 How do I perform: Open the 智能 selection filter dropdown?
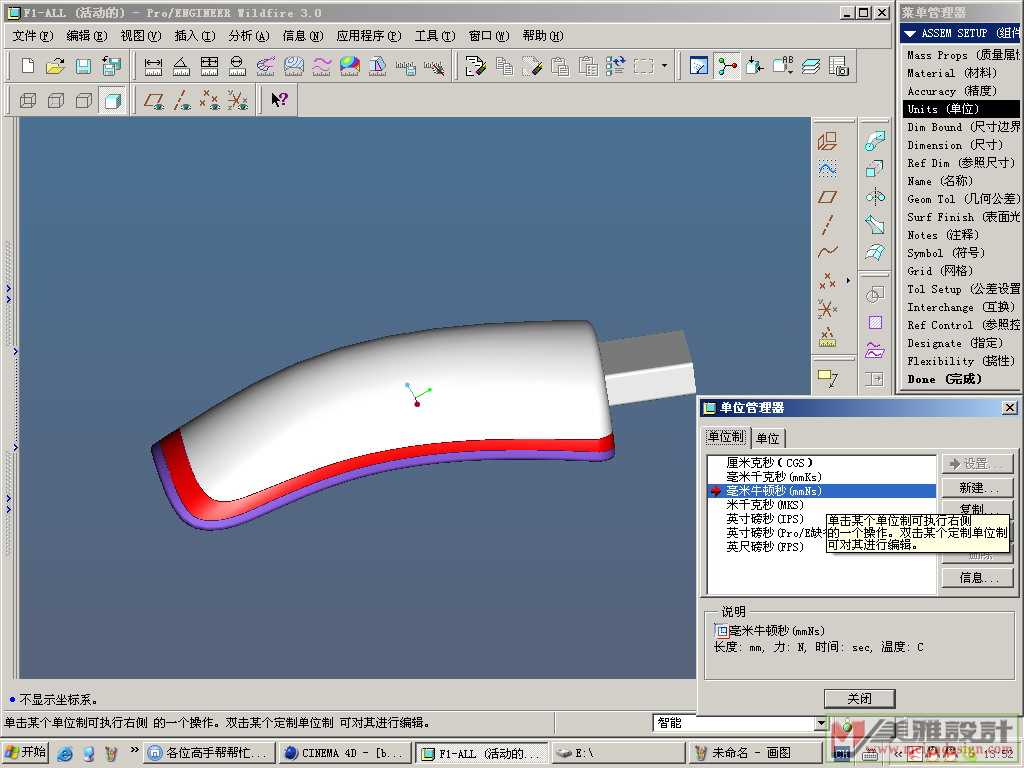(821, 723)
